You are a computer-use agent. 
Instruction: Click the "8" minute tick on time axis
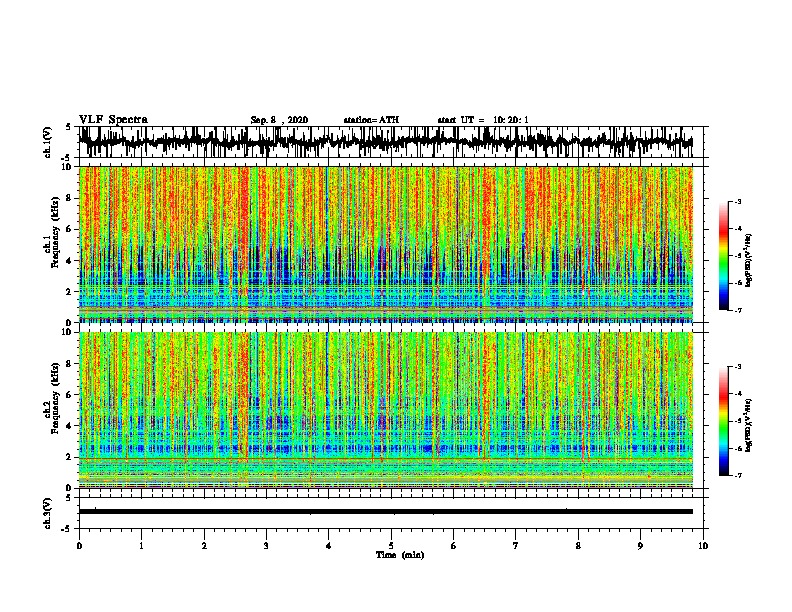click(578, 546)
